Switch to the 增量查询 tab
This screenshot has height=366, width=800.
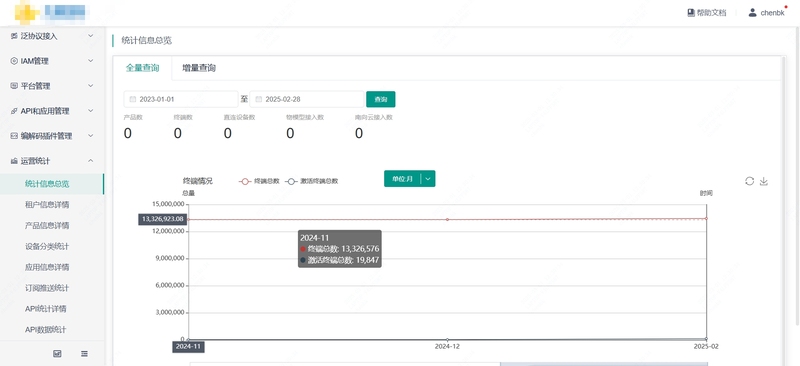(199, 68)
